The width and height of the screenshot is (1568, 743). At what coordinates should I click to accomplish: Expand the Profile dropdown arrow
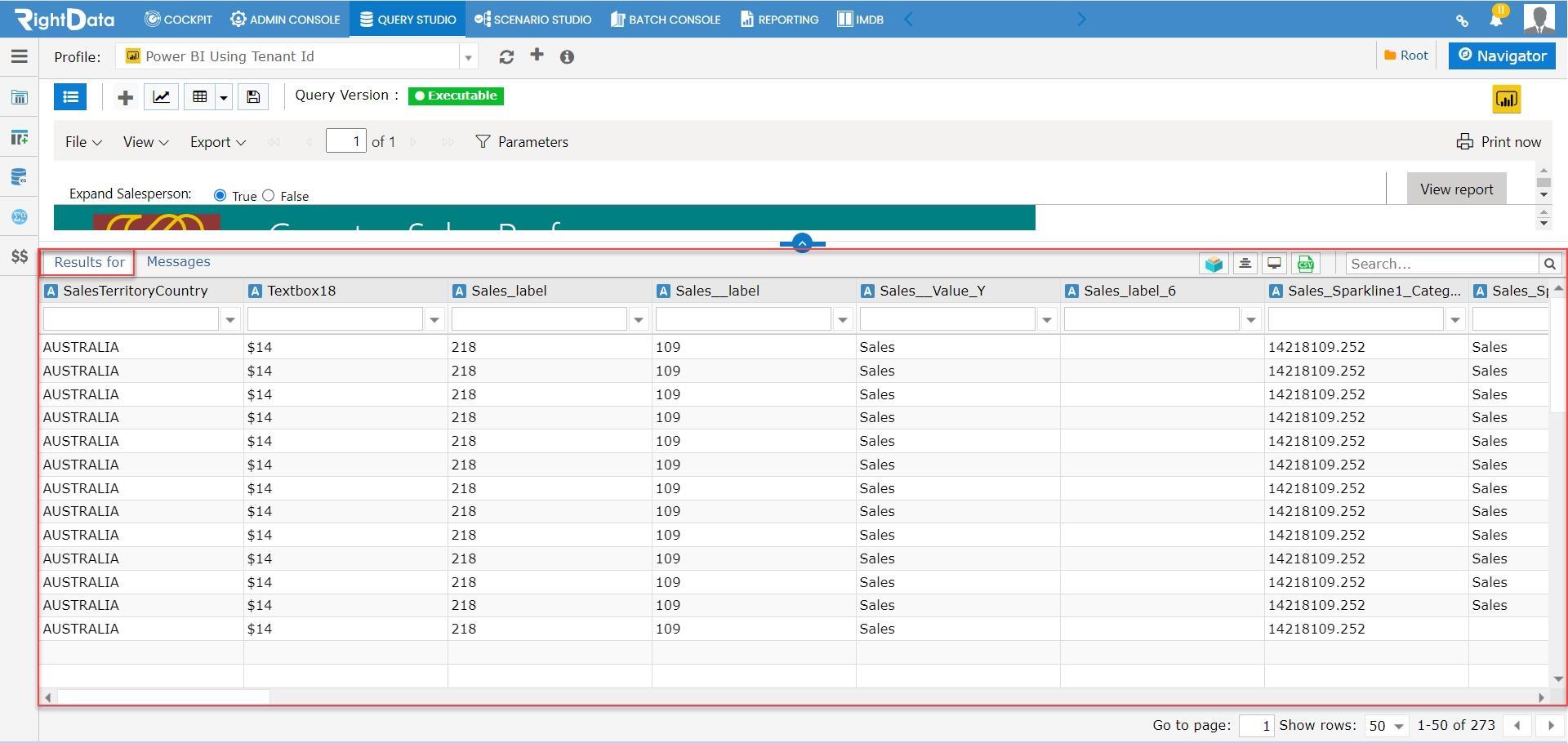coord(468,57)
